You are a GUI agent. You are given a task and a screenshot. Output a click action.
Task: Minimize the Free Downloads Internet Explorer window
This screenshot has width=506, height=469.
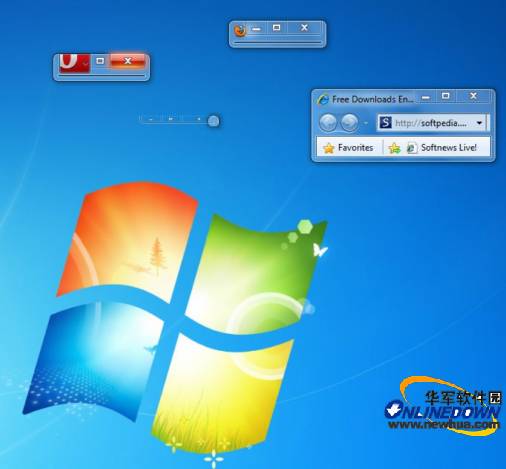pyautogui.click(x=426, y=98)
